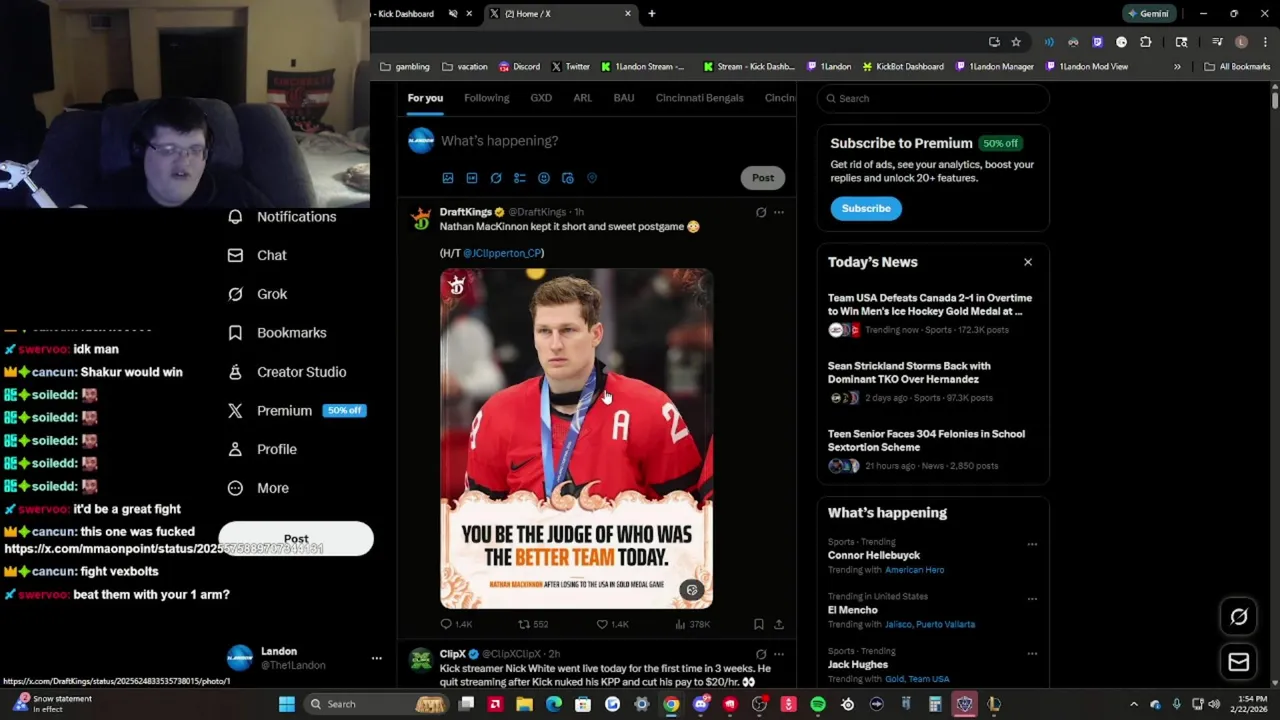
Task: Open three-dot menu on DraftKings post
Action: pyautogui.click(x=779, y=212)
